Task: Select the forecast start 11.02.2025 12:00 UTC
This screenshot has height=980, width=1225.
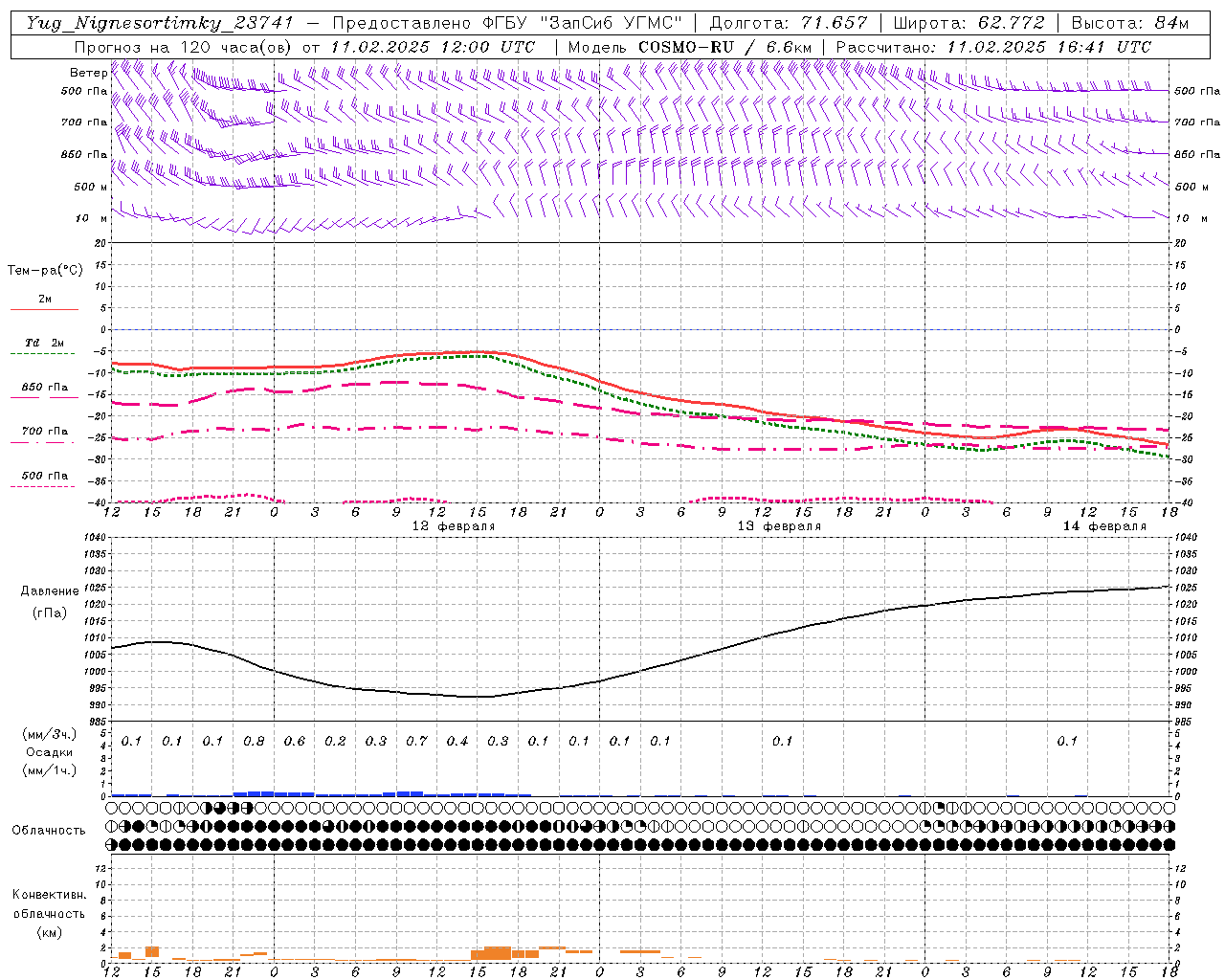Action: click(433, 47)
